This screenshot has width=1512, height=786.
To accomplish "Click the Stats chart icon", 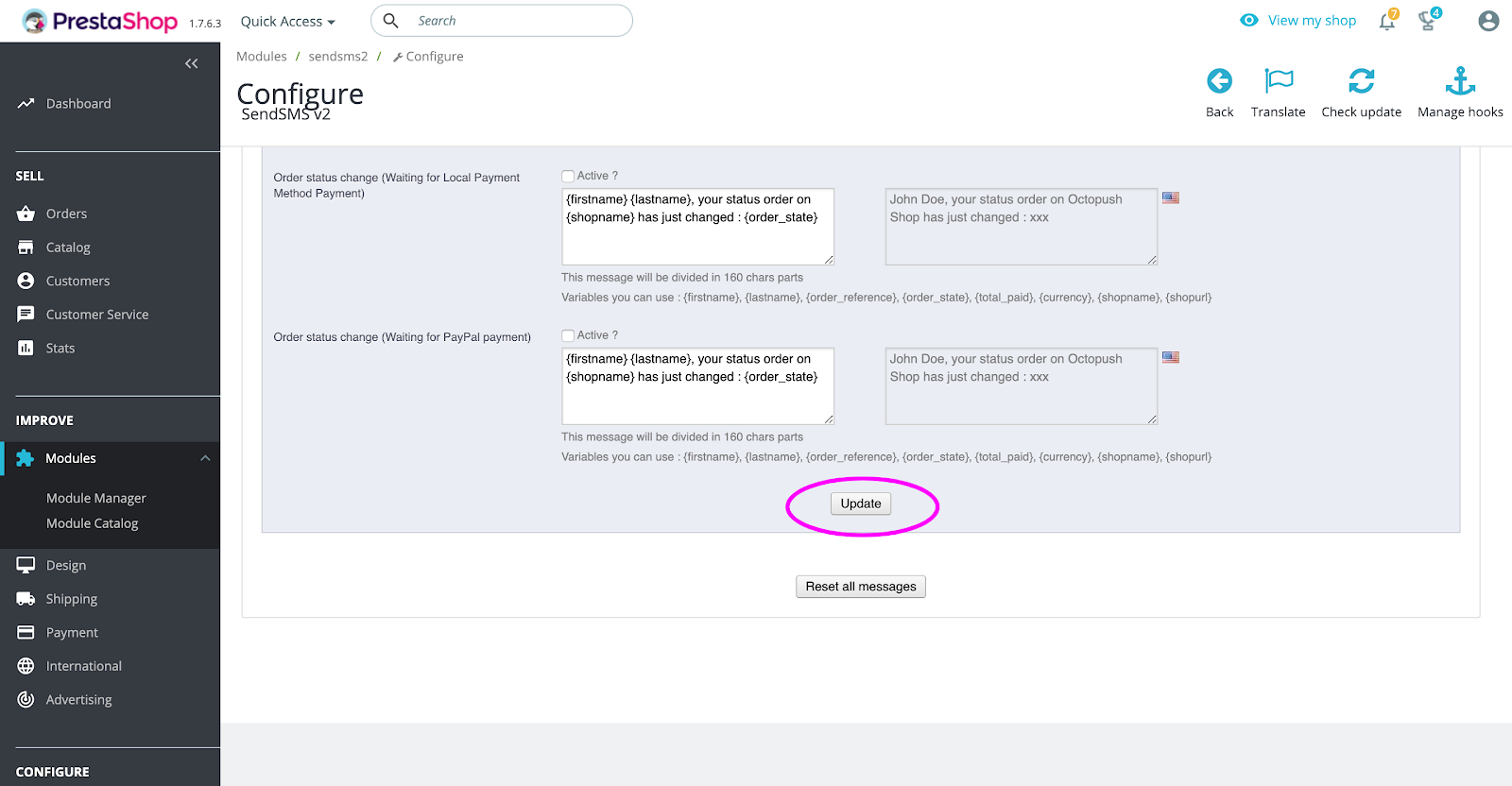I will 26,349.
